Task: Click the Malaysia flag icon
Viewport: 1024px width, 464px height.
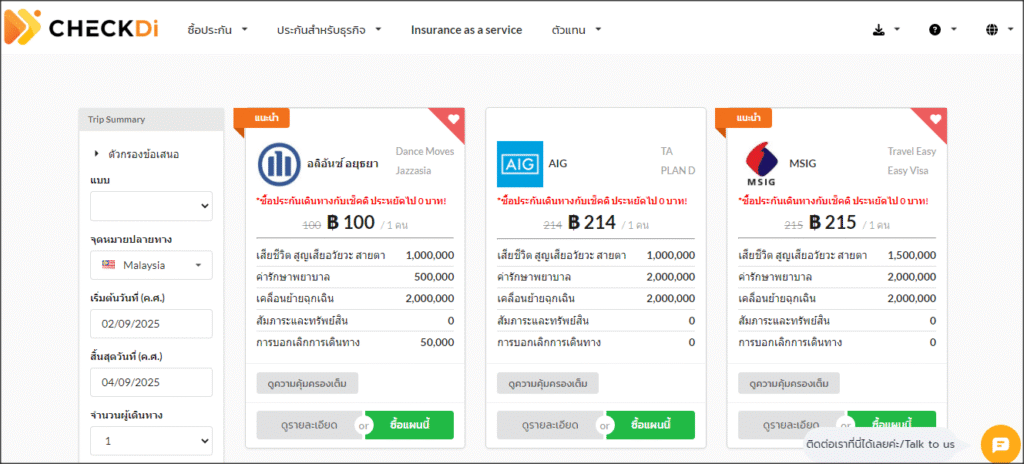Action: tap(108, 265)
